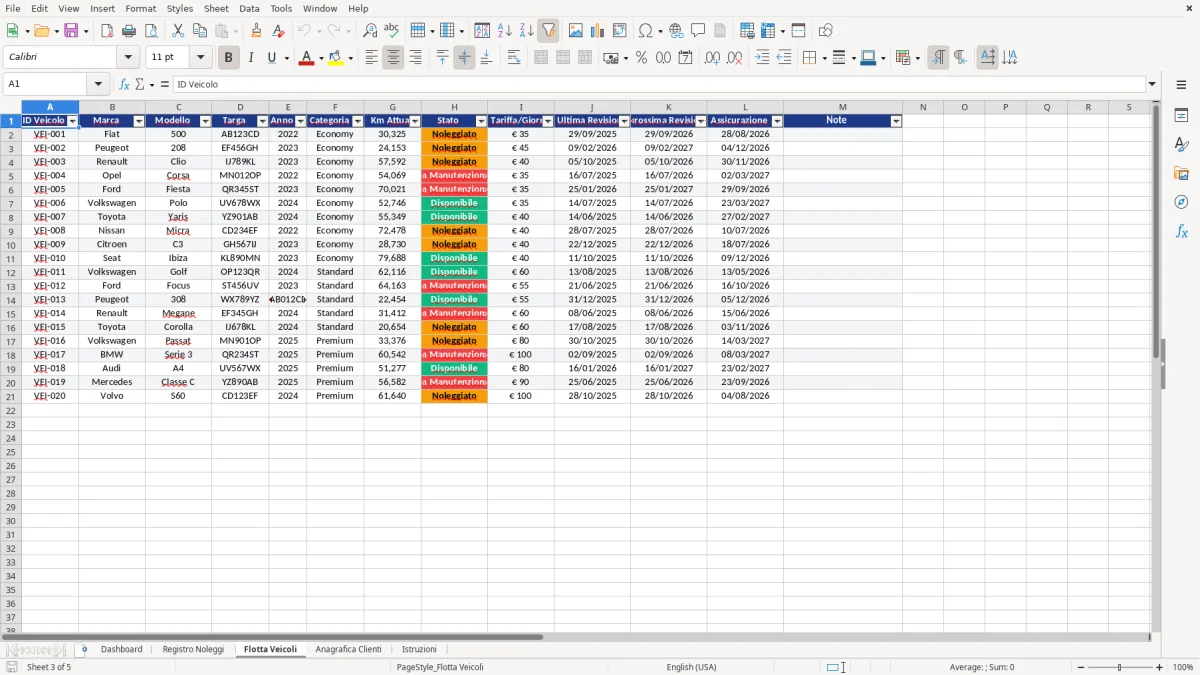Run the spelling check
Screen dimensions: 1200x675
(392, 31)
